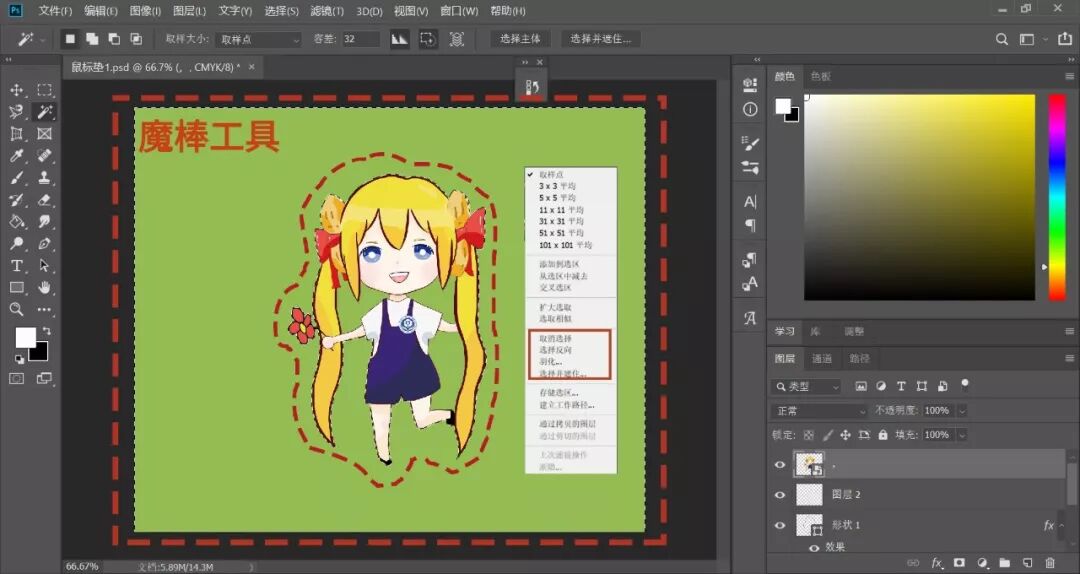Open the 不透明度 opacity dropdown arrow
Viewport: 1080px width, 574px height.
pyautogui.click(x=962, y=411)
